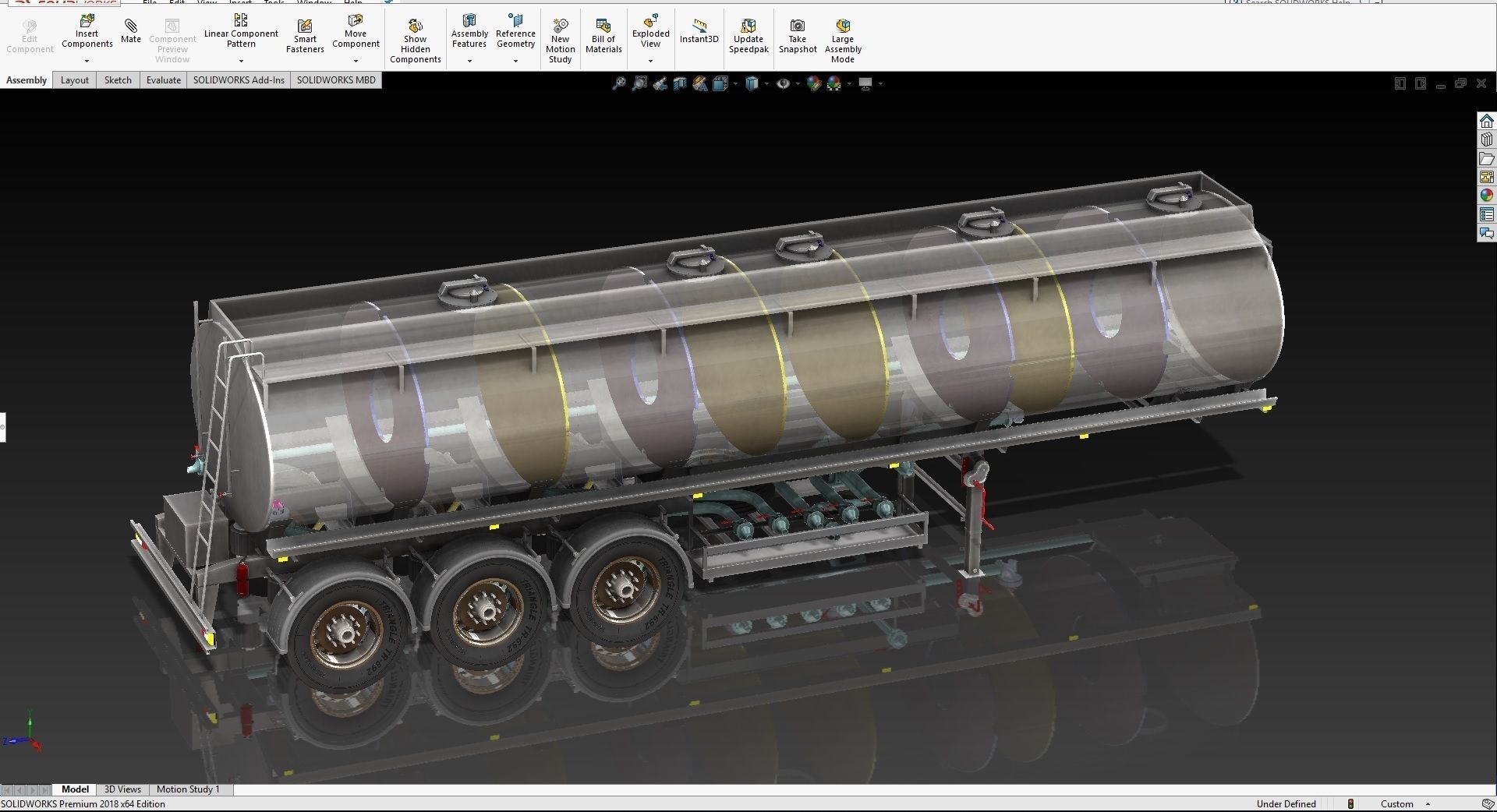This screenshot has width=1497, height=812.
Task: Switch to the Sketch ribbon tab
Action: click(118, 80)
